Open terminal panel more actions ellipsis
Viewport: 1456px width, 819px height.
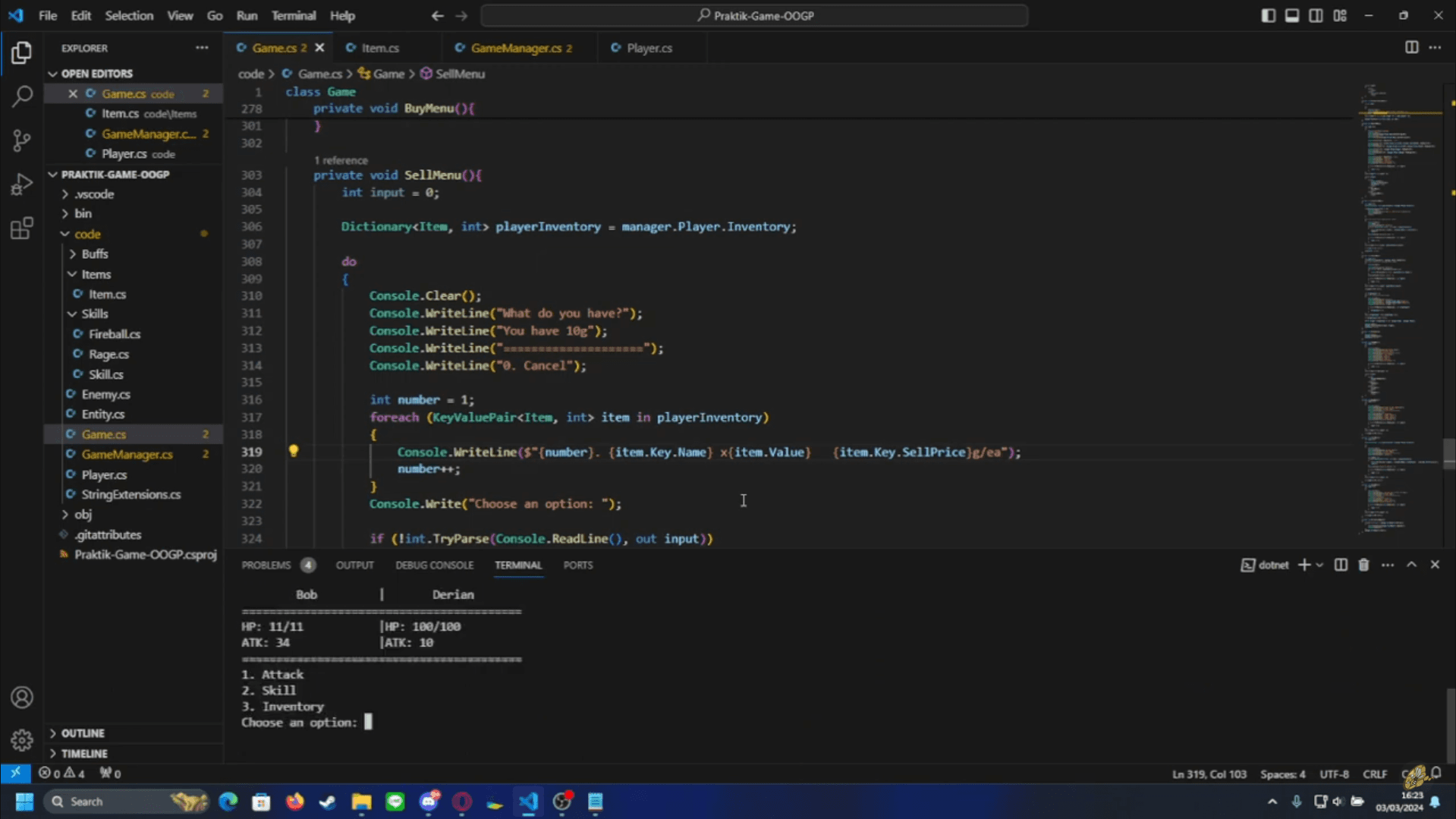point(1387,565)
